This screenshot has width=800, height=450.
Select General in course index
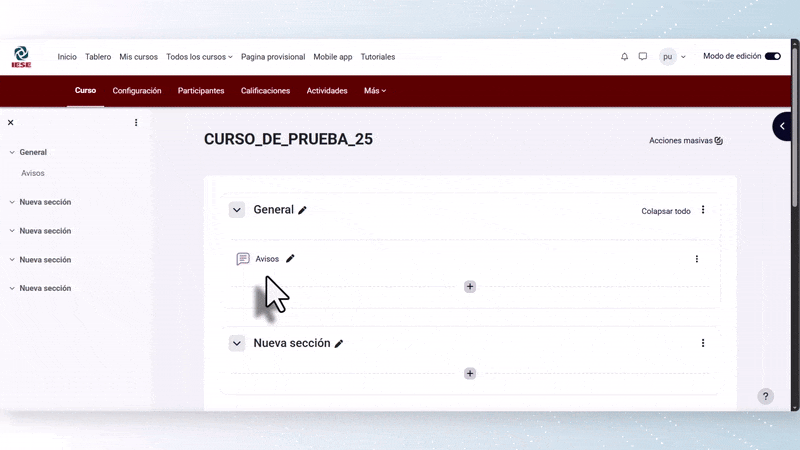[33, 153]
